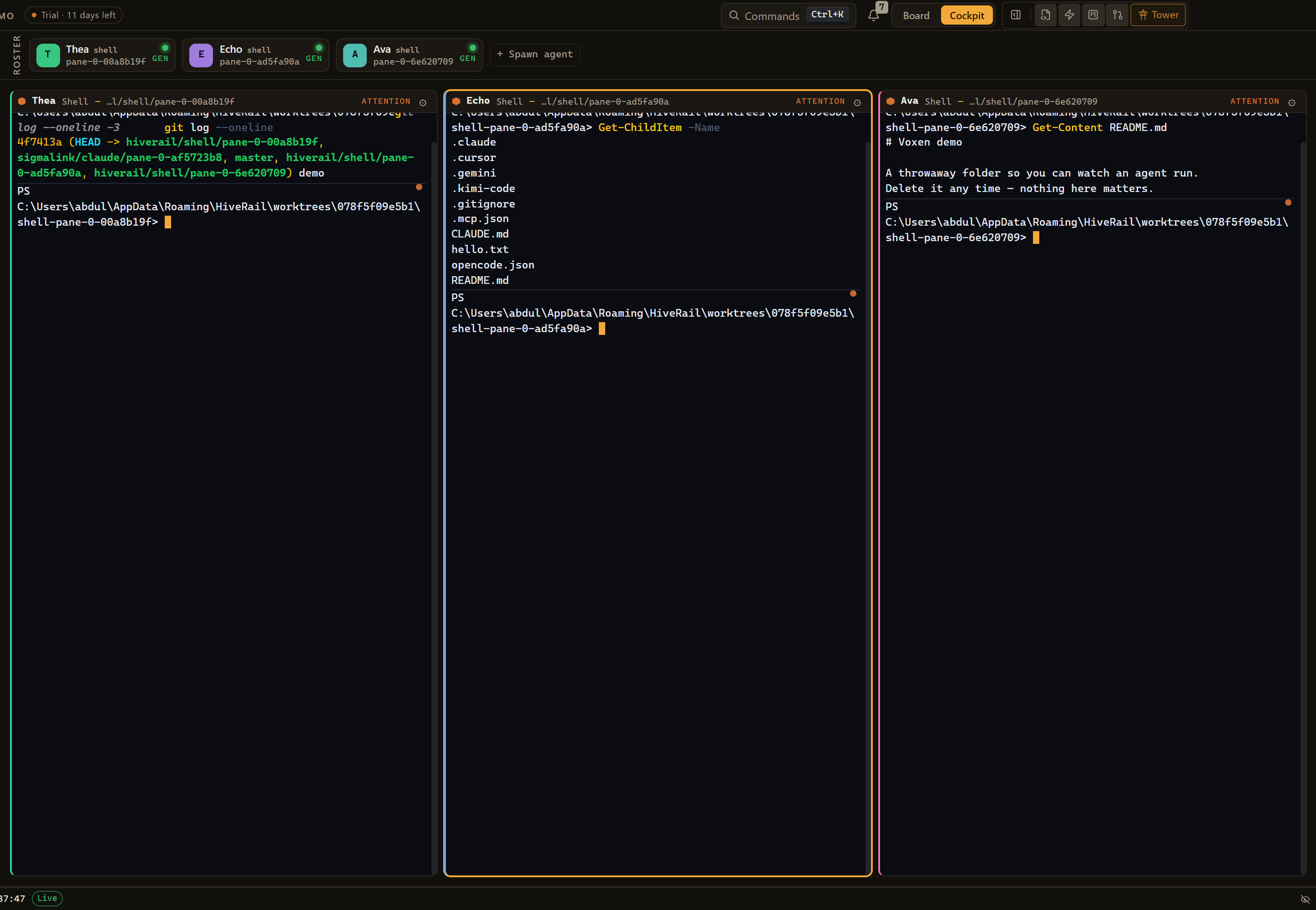This screenshot has height=910, width=1316.
Task: Open the kanban board icon in toolbar
Action: pos(1093,15)
